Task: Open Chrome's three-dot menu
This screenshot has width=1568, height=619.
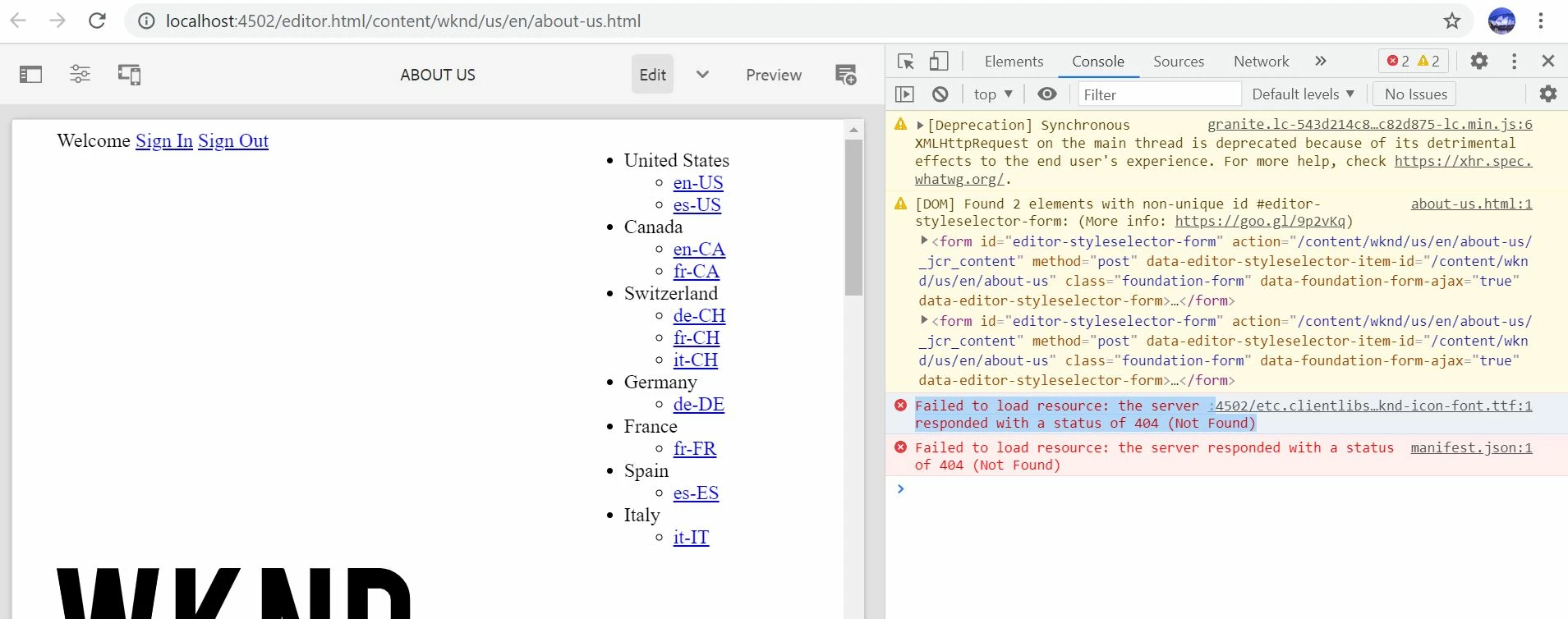Action: click(x=1541, y=21)
